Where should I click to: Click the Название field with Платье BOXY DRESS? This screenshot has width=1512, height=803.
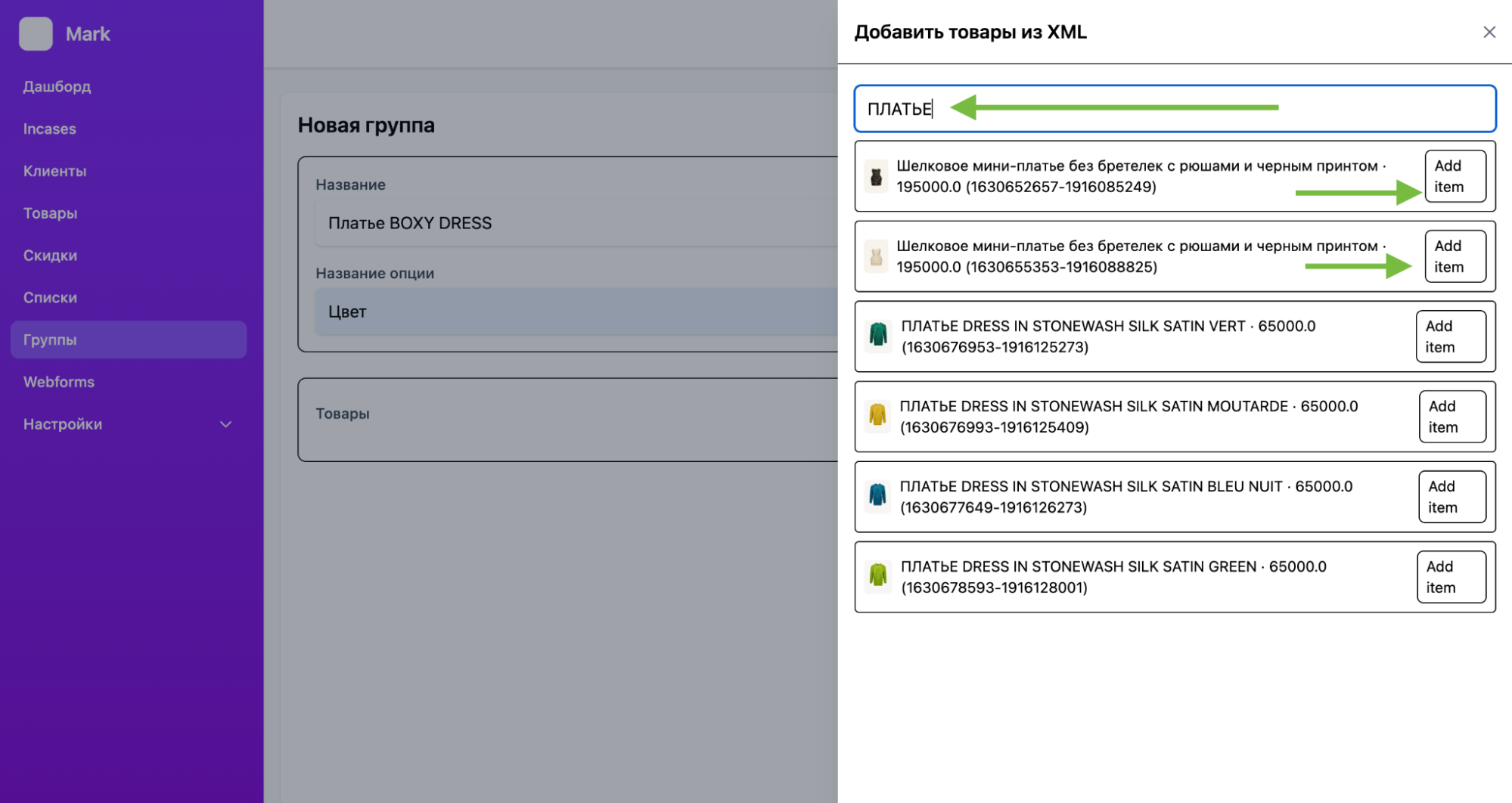point(575,223)
